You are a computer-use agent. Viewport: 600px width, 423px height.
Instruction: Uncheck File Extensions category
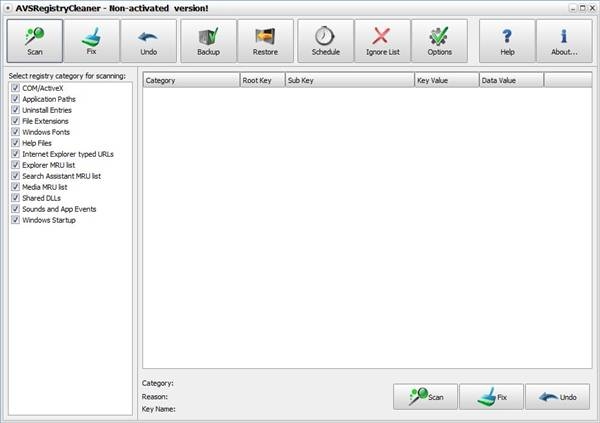15,121
